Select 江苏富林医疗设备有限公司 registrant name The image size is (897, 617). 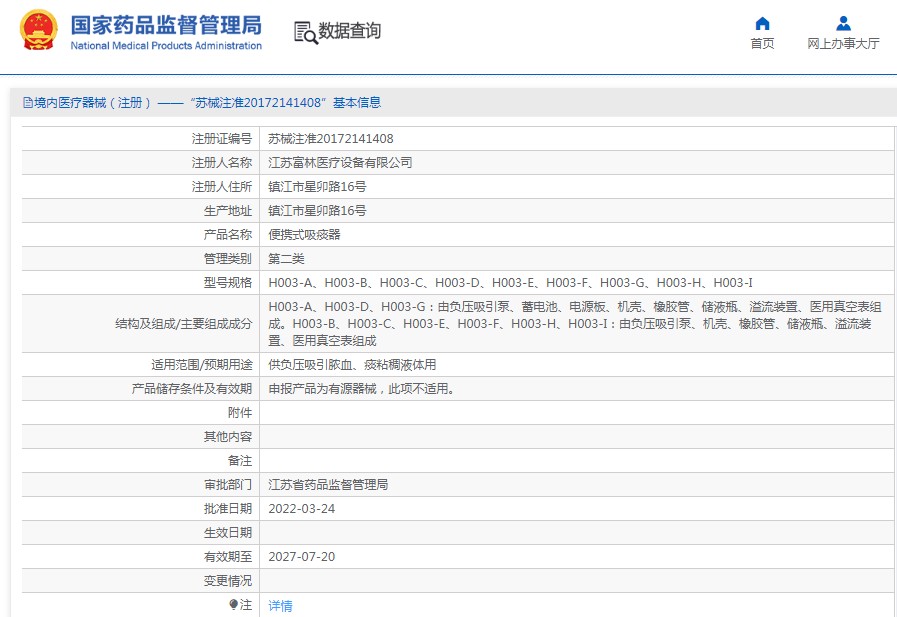(340, 163)
